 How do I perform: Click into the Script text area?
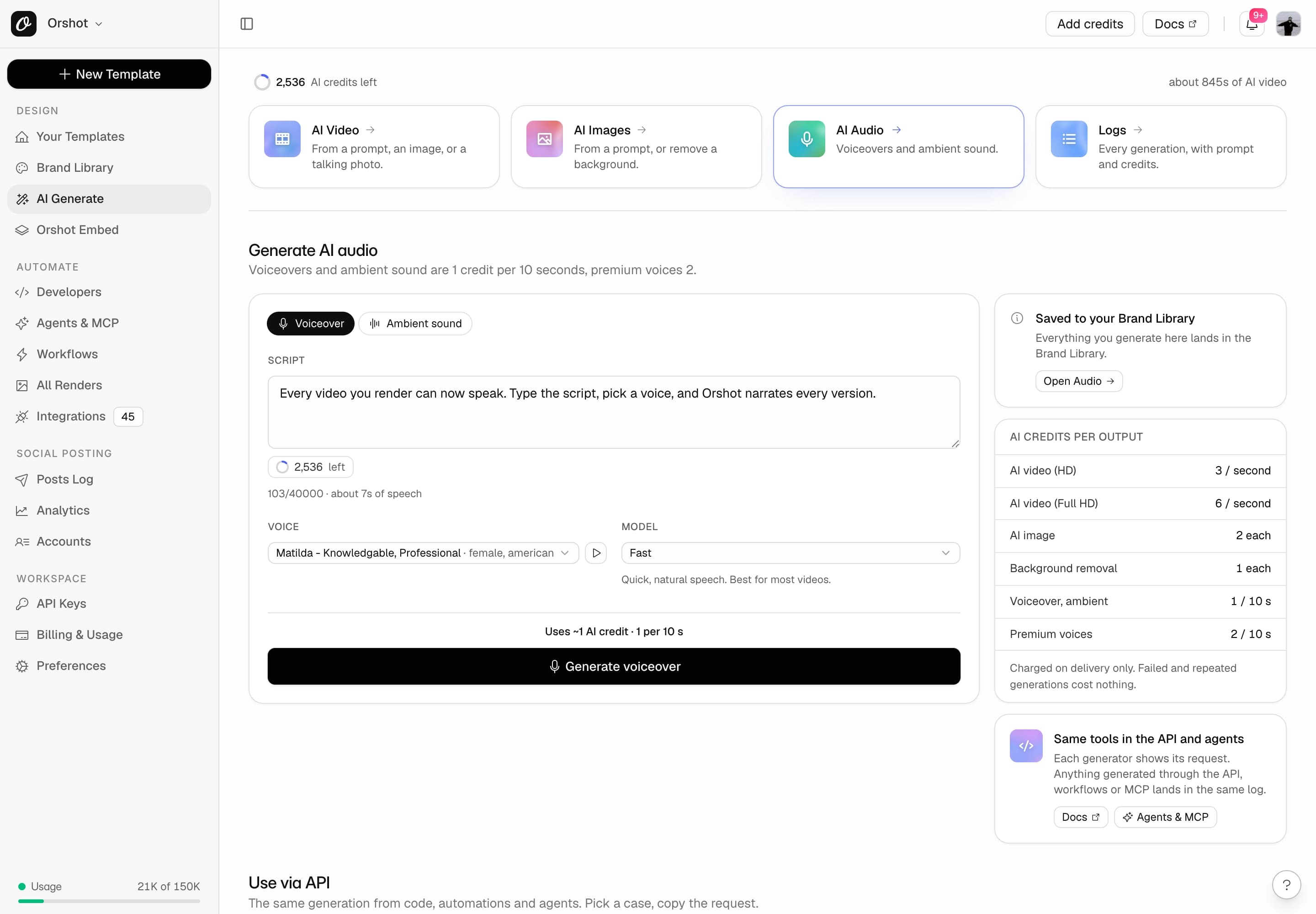point(614,412)
